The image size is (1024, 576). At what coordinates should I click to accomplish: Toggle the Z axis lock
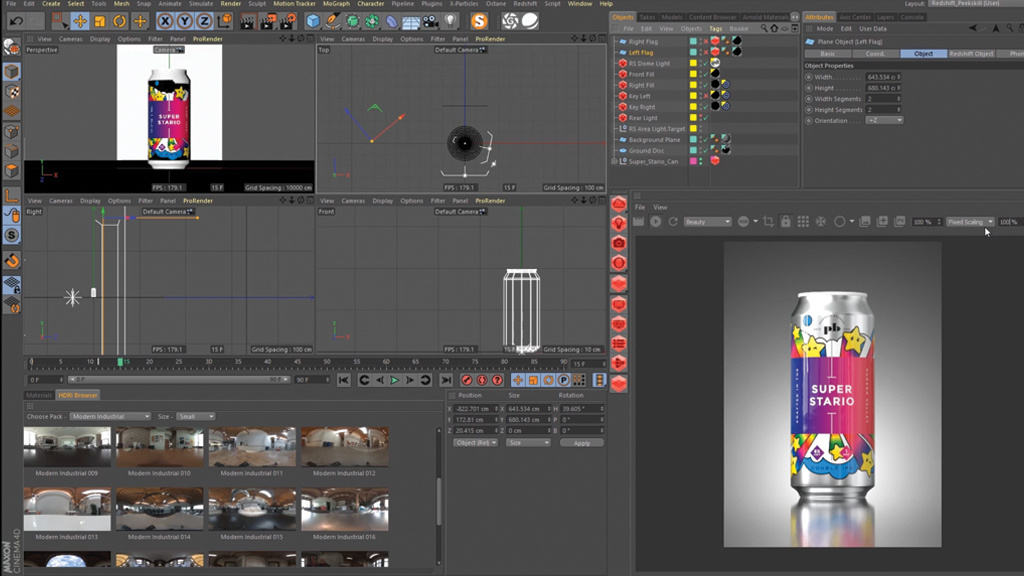(204, 21)
